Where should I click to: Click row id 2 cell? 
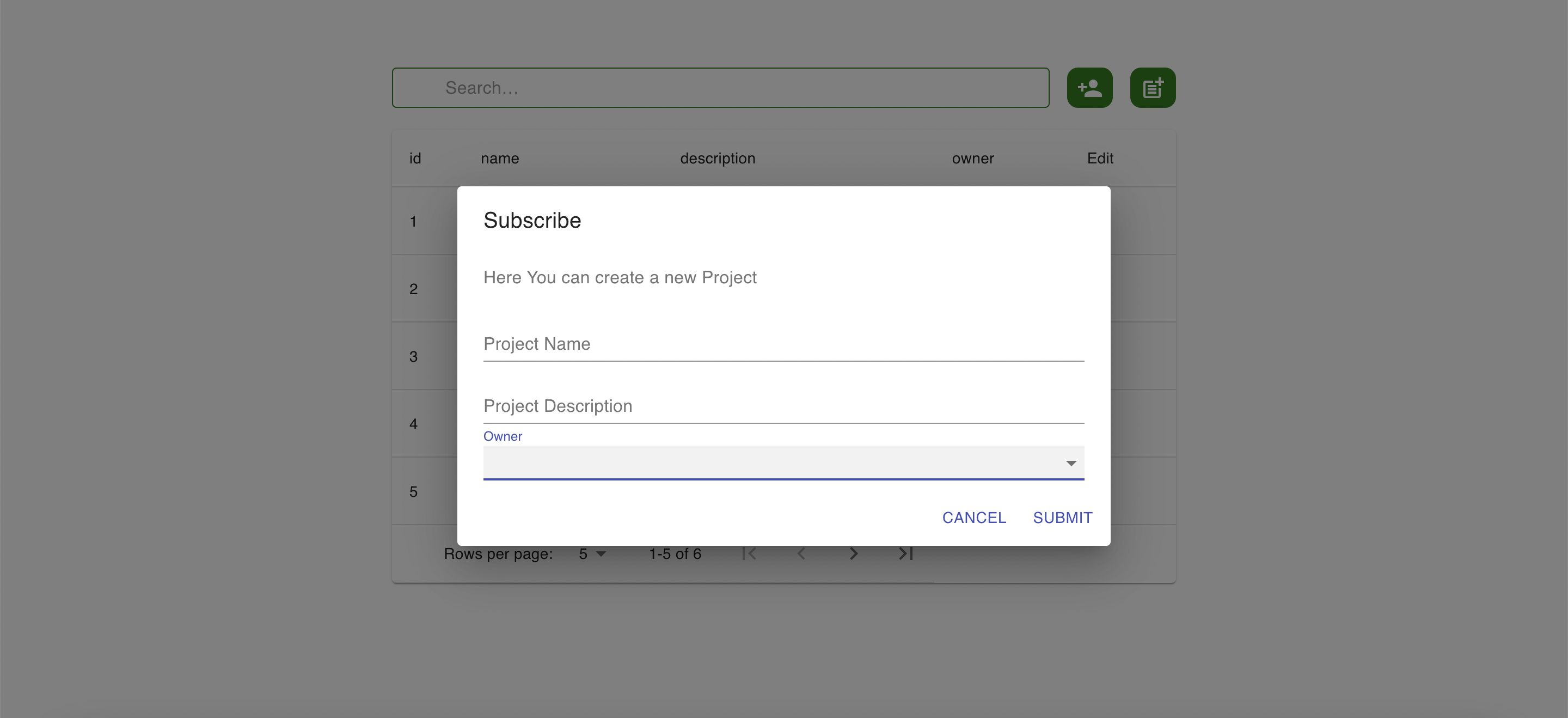point(413,289)
